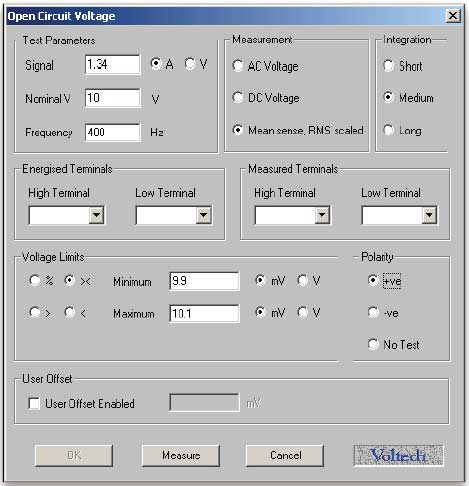
Task: Select Short integration
Action: pos(388,66)
